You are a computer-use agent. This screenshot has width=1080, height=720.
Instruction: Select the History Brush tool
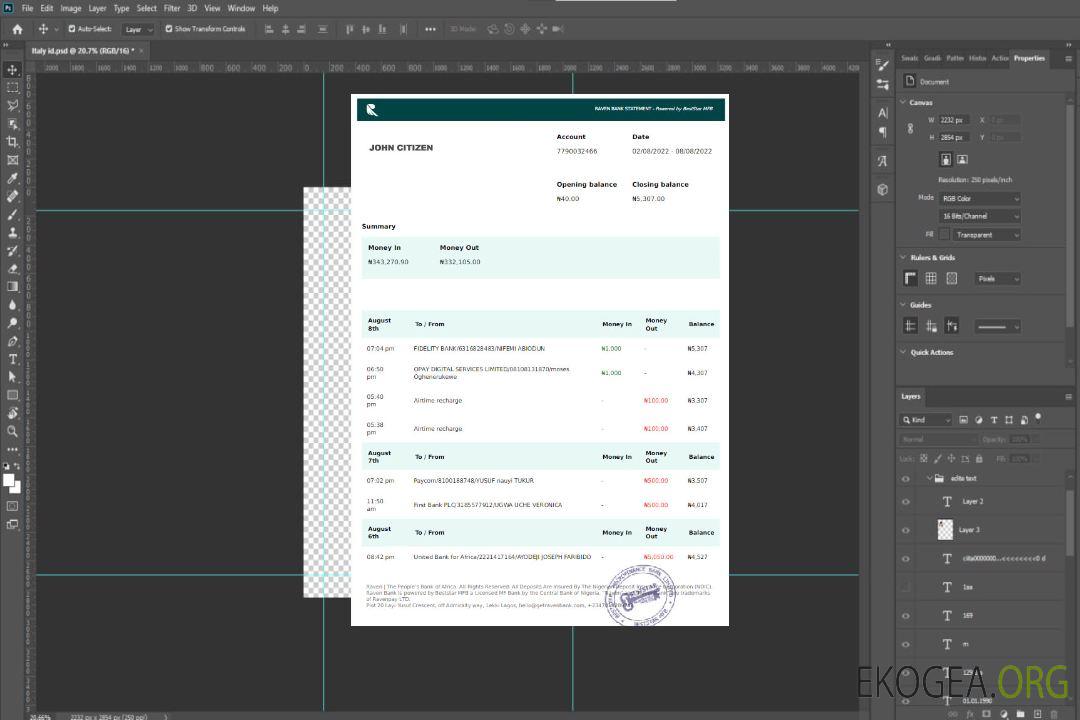click(x=12, y=251)
